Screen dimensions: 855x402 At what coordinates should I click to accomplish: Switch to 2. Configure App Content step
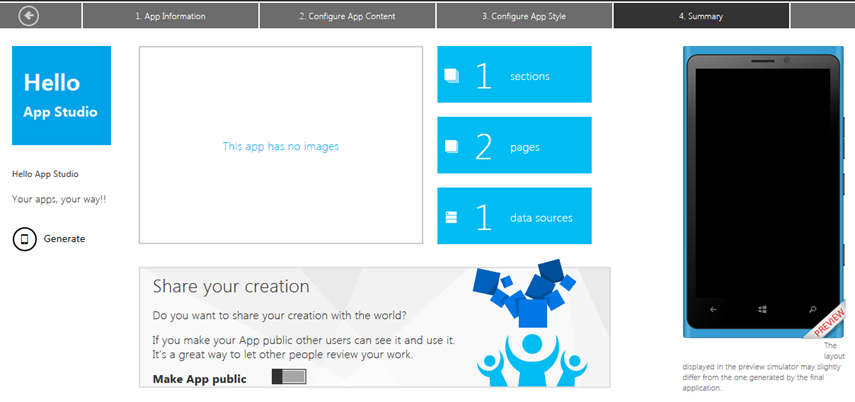coord(347,16)
